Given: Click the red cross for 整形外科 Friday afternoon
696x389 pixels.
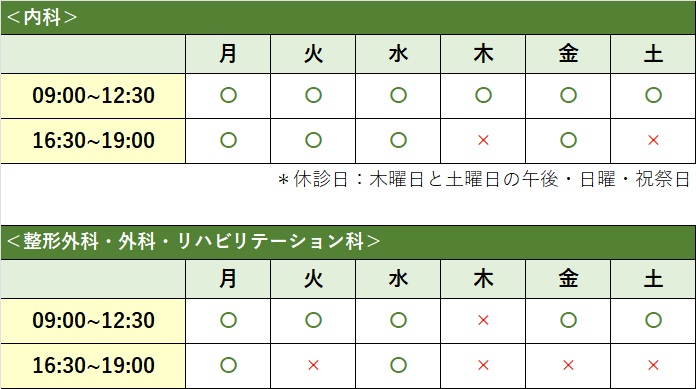Looking at the screenshot, I should click(568, 365).
